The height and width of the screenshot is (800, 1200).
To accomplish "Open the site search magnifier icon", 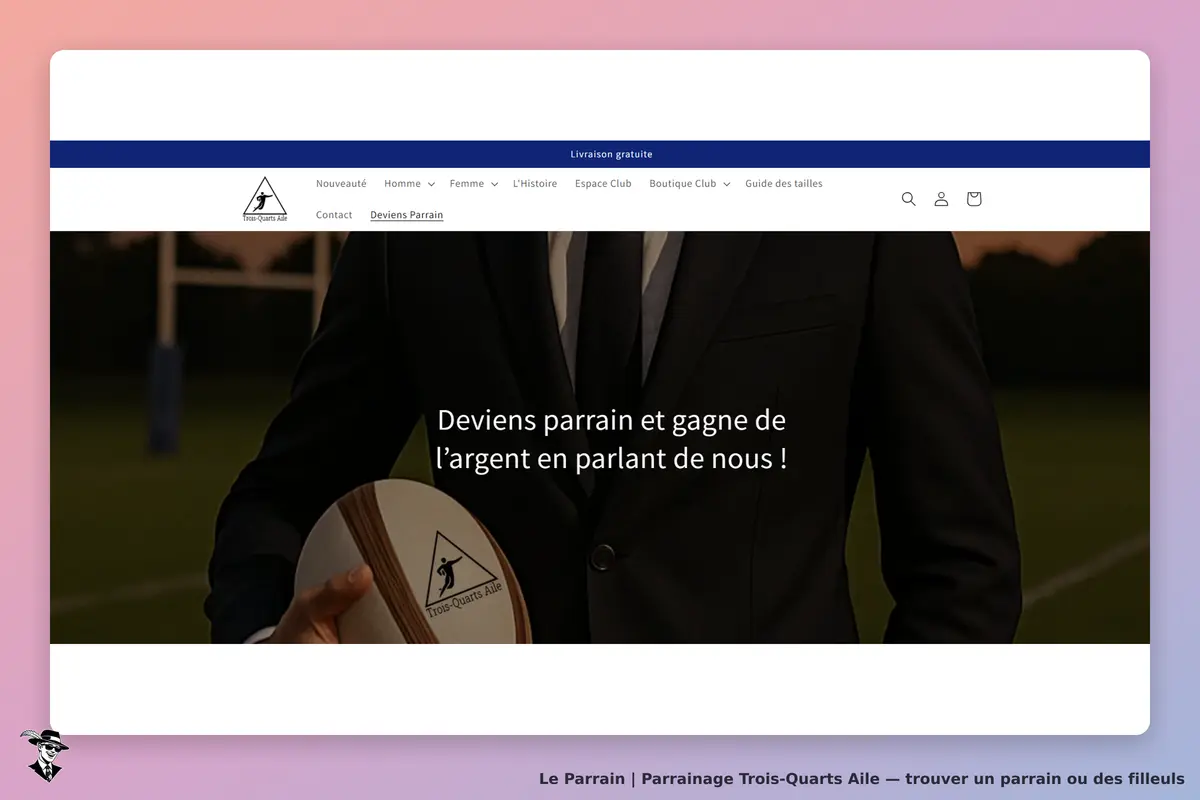I will 908,199.
